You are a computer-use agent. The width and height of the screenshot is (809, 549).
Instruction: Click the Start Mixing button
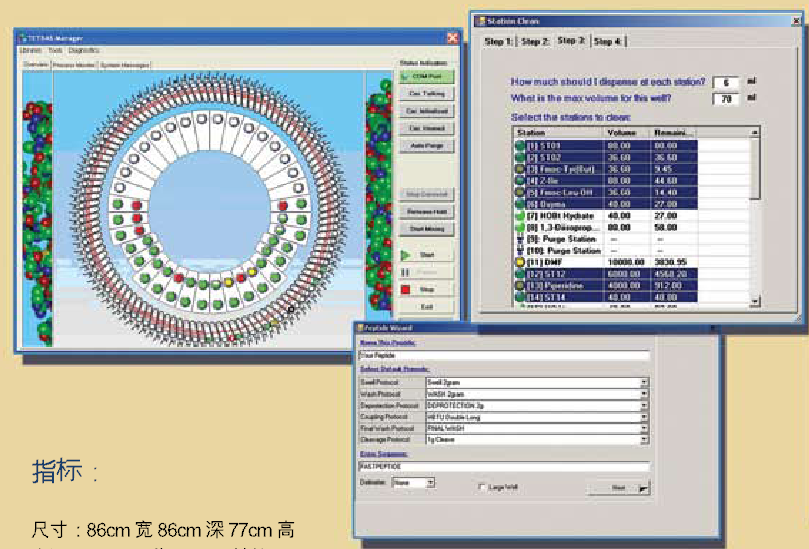pyautogui.click(x=427, y=229)
